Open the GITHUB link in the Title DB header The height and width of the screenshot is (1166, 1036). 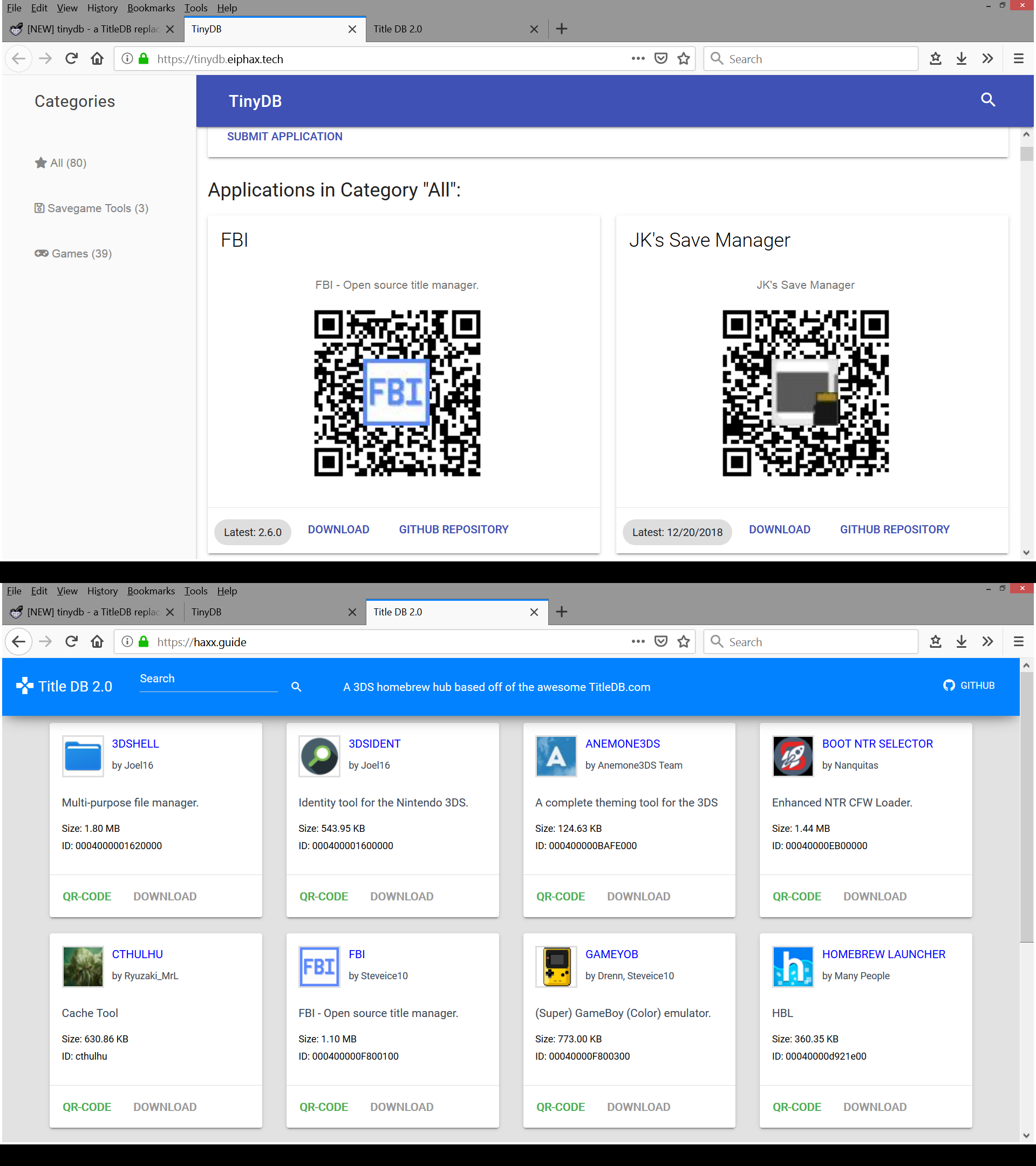[x=969, y=686]
